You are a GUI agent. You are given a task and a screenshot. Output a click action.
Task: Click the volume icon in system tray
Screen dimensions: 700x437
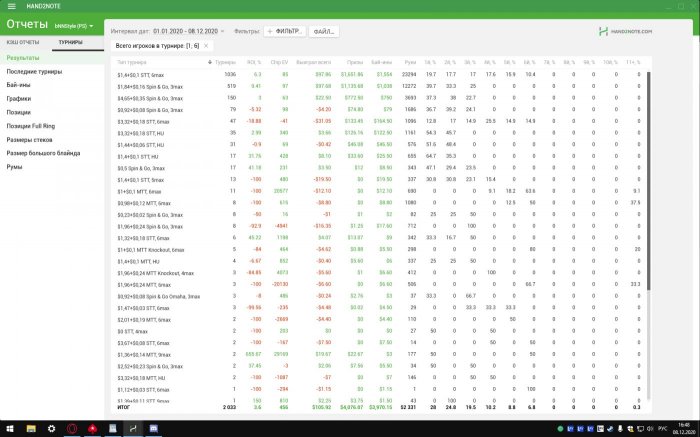pos(650,429)
